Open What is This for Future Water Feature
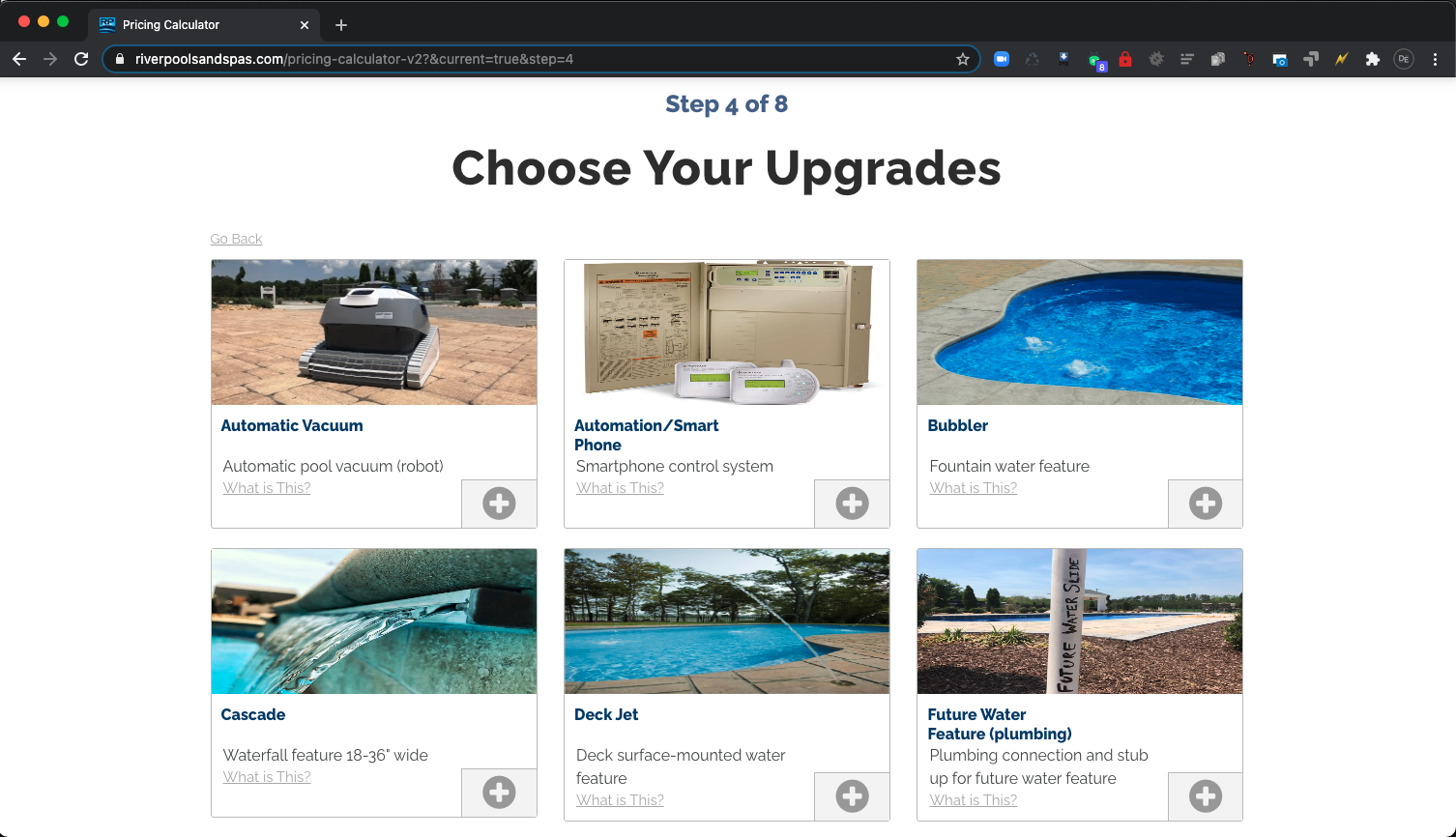 click(974, 800)
